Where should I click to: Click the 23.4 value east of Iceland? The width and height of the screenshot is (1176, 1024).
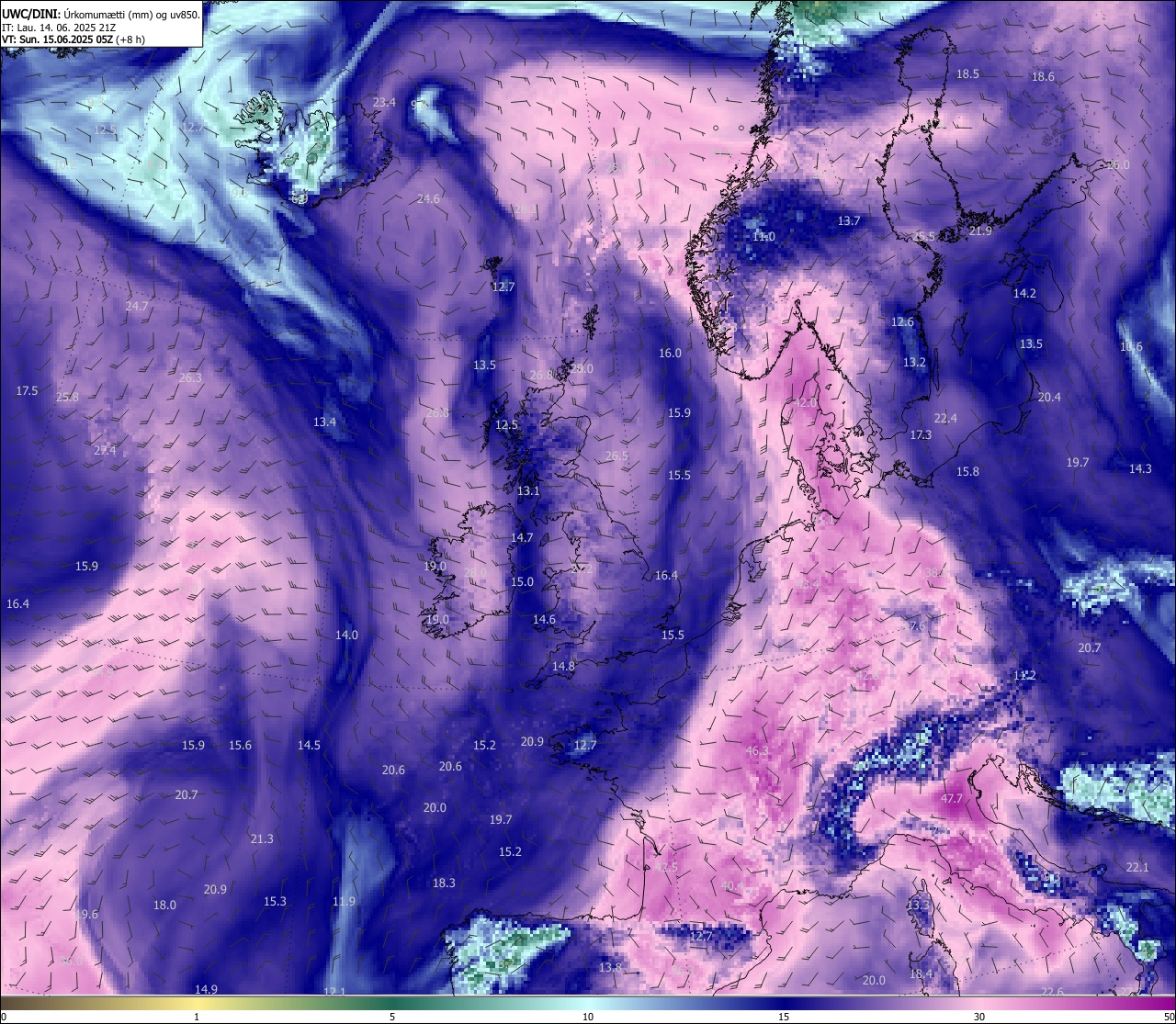coord(384,102)
